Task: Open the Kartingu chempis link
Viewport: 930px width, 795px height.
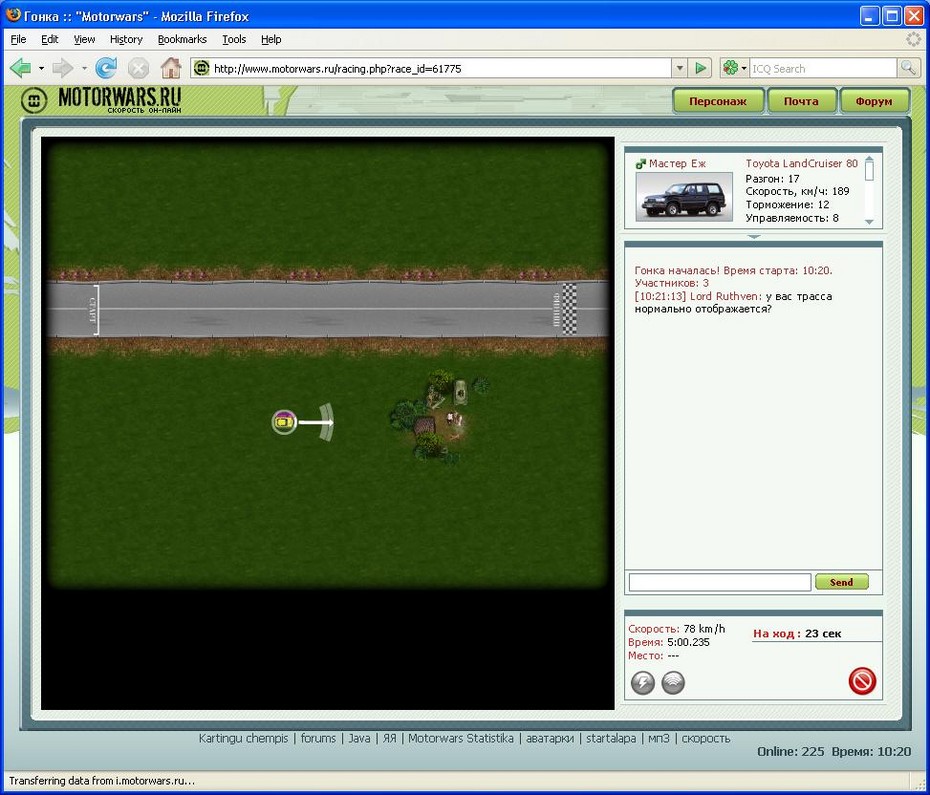Action: click(x=243, y=739)
